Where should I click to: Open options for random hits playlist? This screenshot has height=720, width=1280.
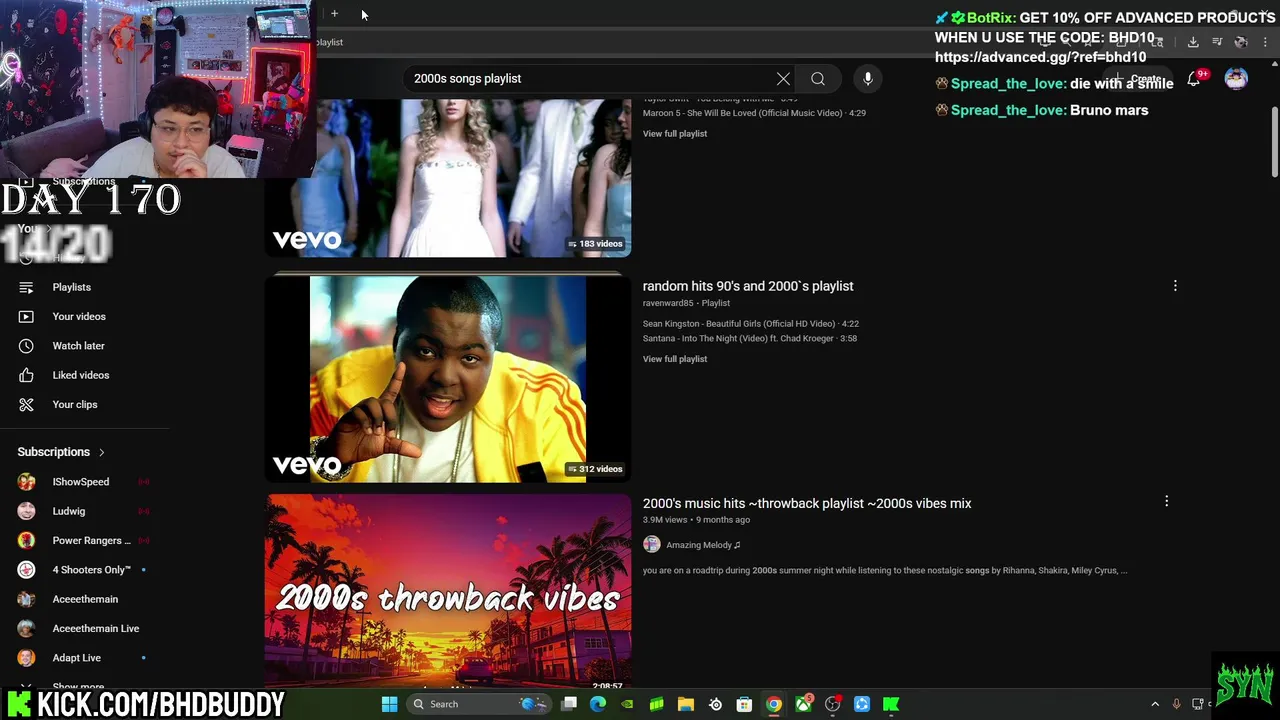1175,286
